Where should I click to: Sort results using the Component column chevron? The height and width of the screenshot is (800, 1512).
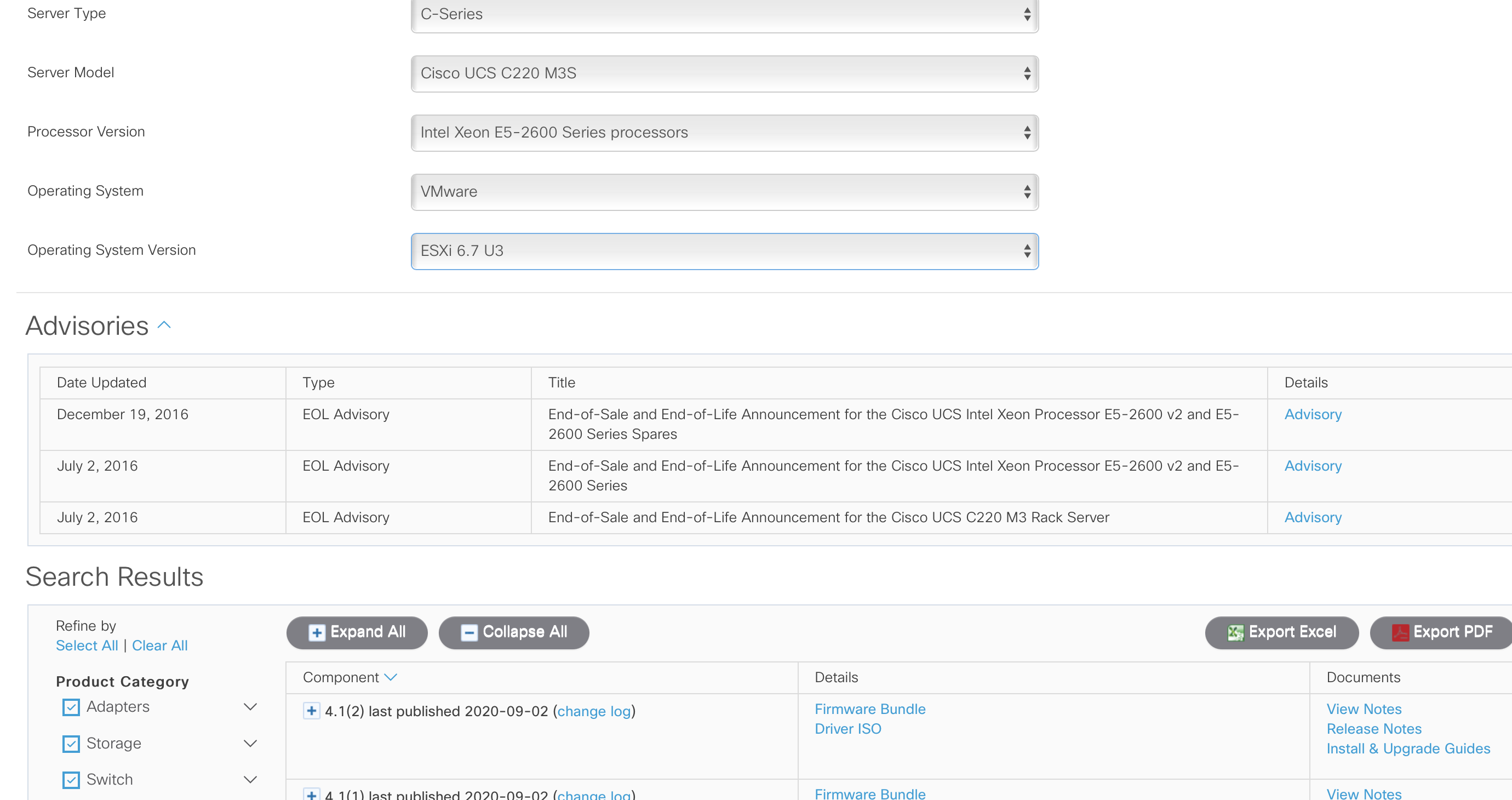click(x=392, y=677)
